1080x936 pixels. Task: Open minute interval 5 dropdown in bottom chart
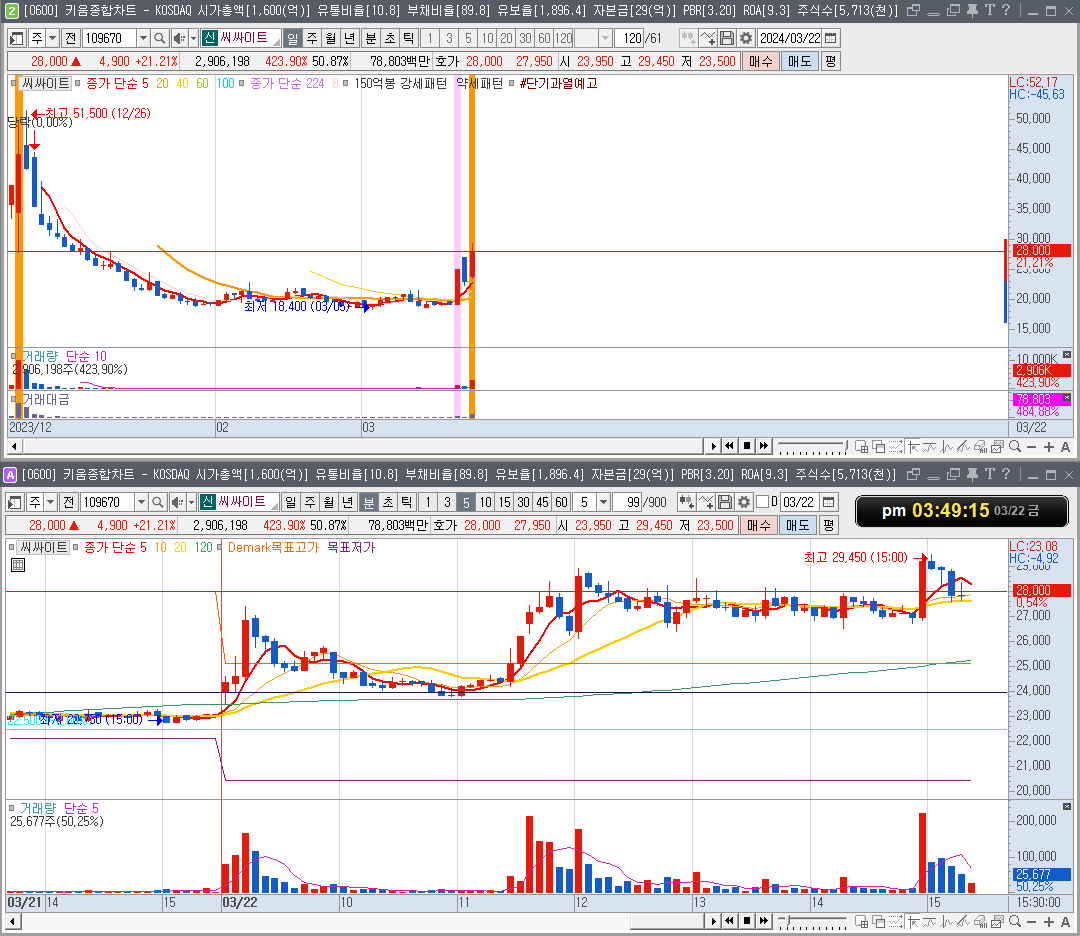[x=603, y=502]
